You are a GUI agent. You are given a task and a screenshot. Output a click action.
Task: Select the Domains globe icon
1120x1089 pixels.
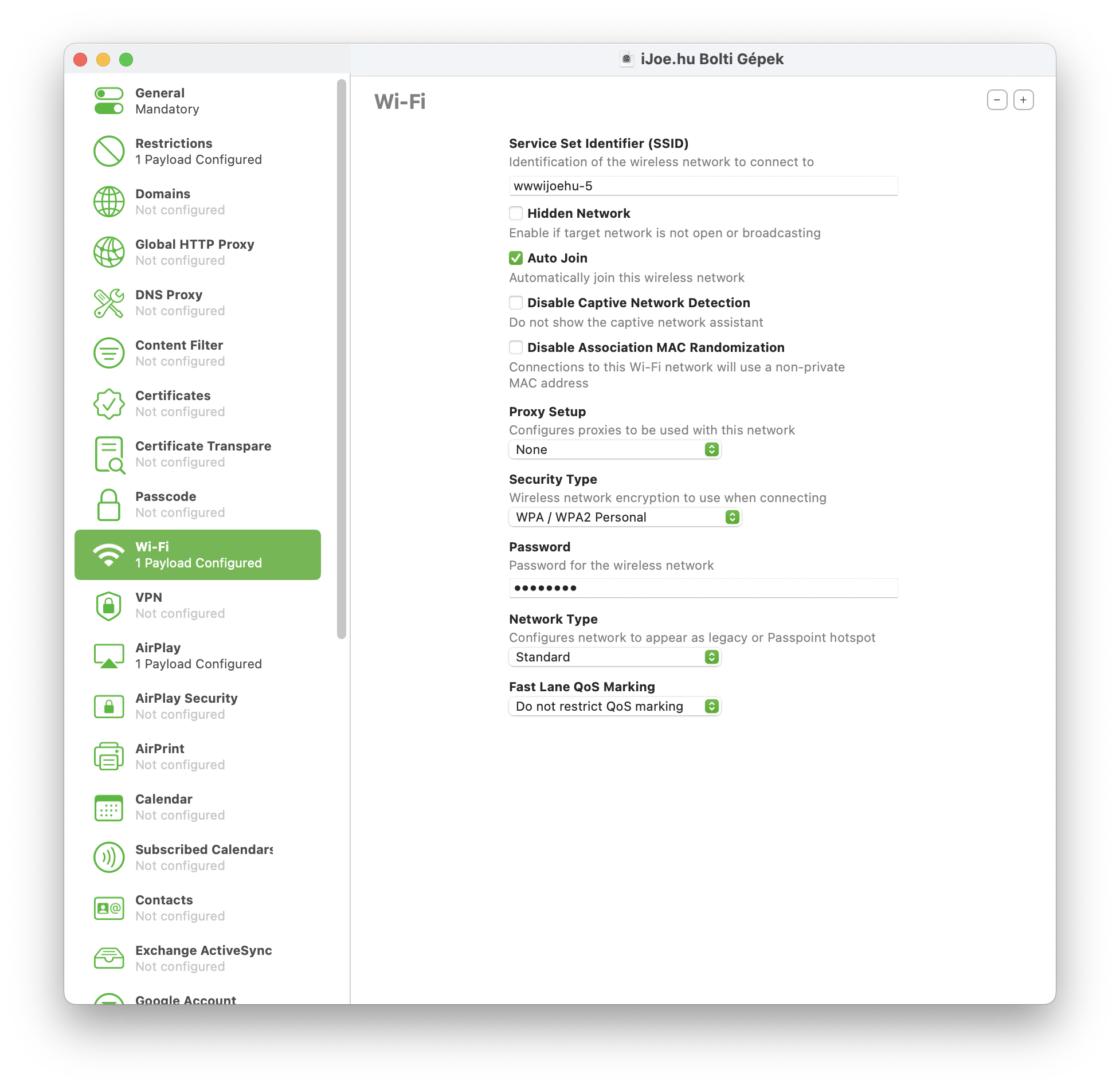(109, 202)
